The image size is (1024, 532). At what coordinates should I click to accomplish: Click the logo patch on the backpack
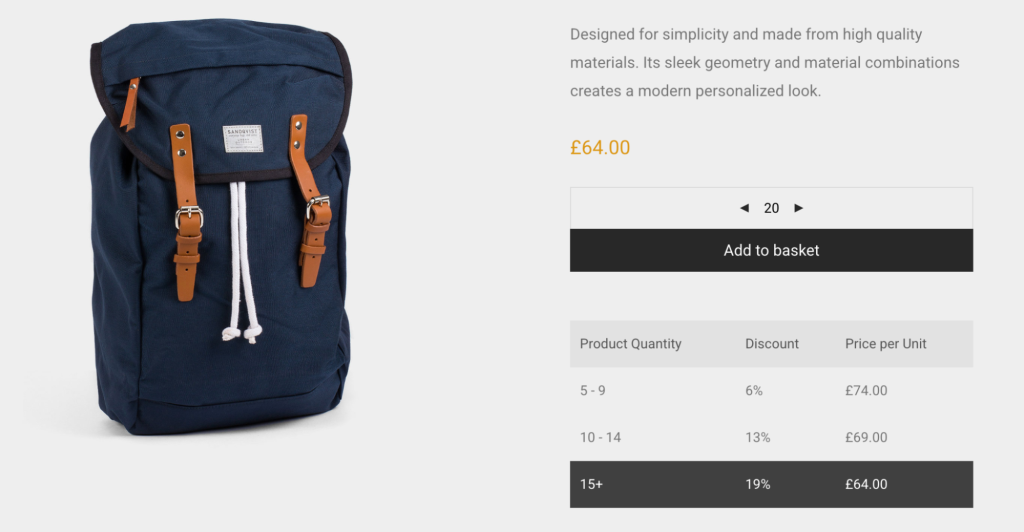tap(242, 138)
